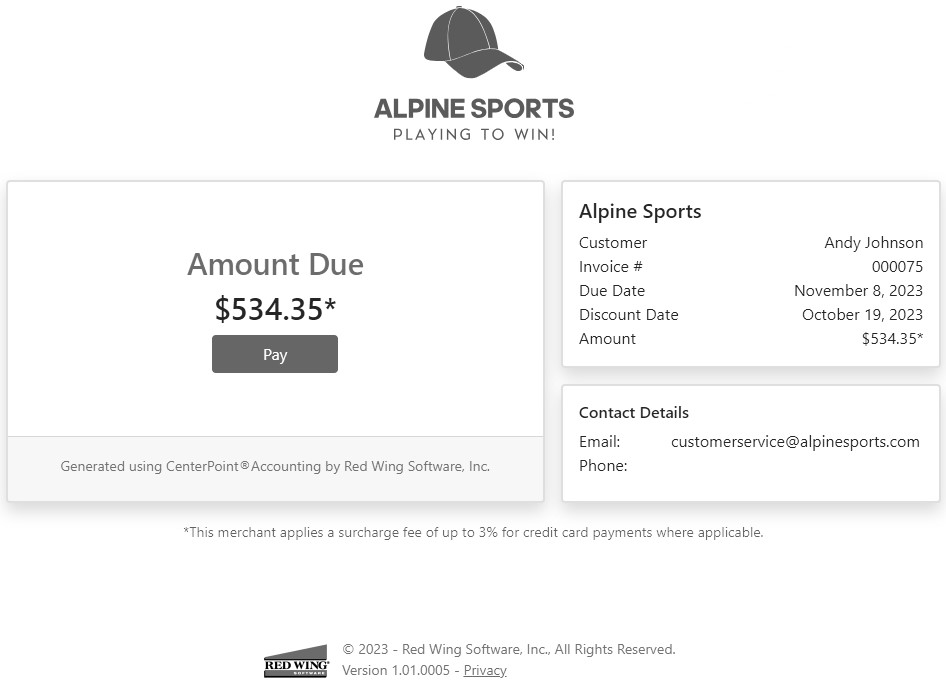Click the $534.35 amount due total
This screenshot has width=946, height=690.
click(x=275, y=309)
